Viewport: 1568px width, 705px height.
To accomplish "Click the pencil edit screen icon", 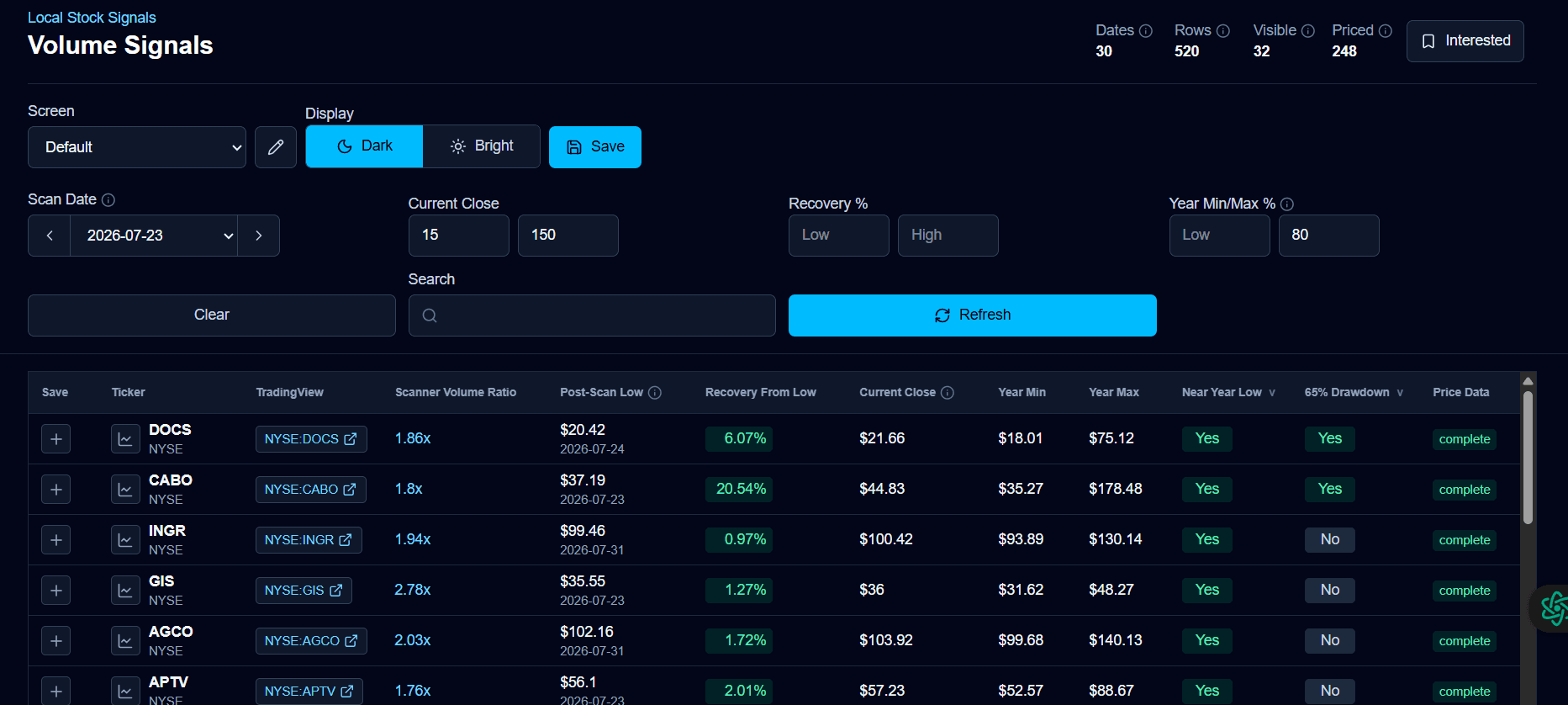I will [x=276, y=147].
